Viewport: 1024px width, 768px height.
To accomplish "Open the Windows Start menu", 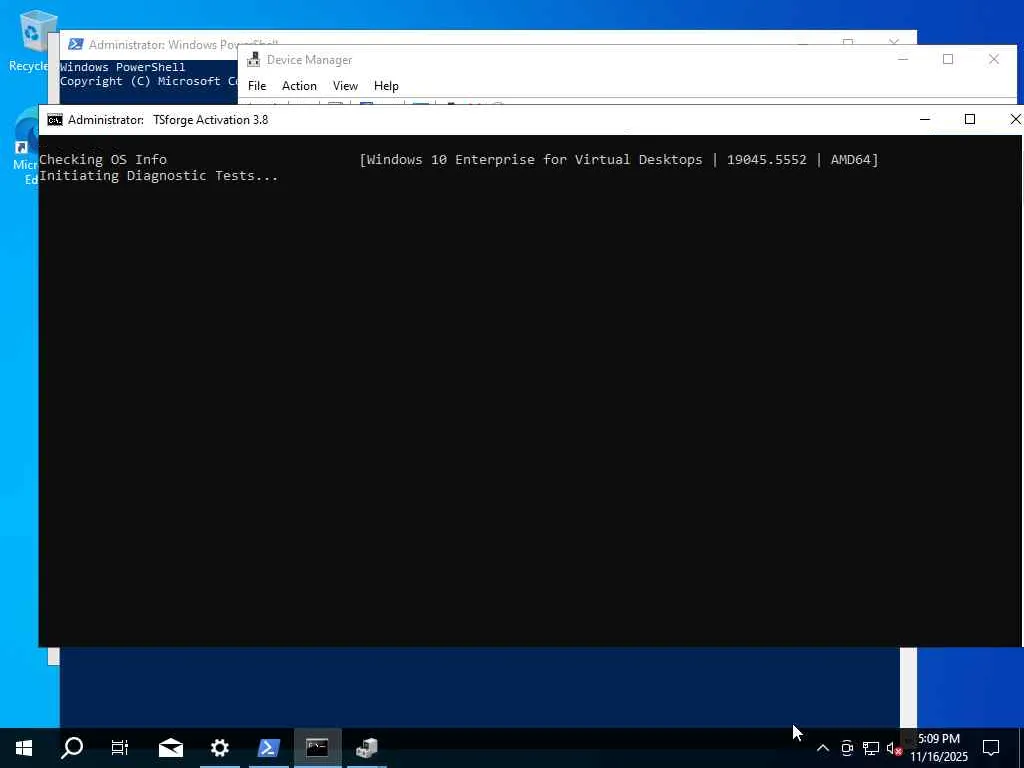I will 24,748.
